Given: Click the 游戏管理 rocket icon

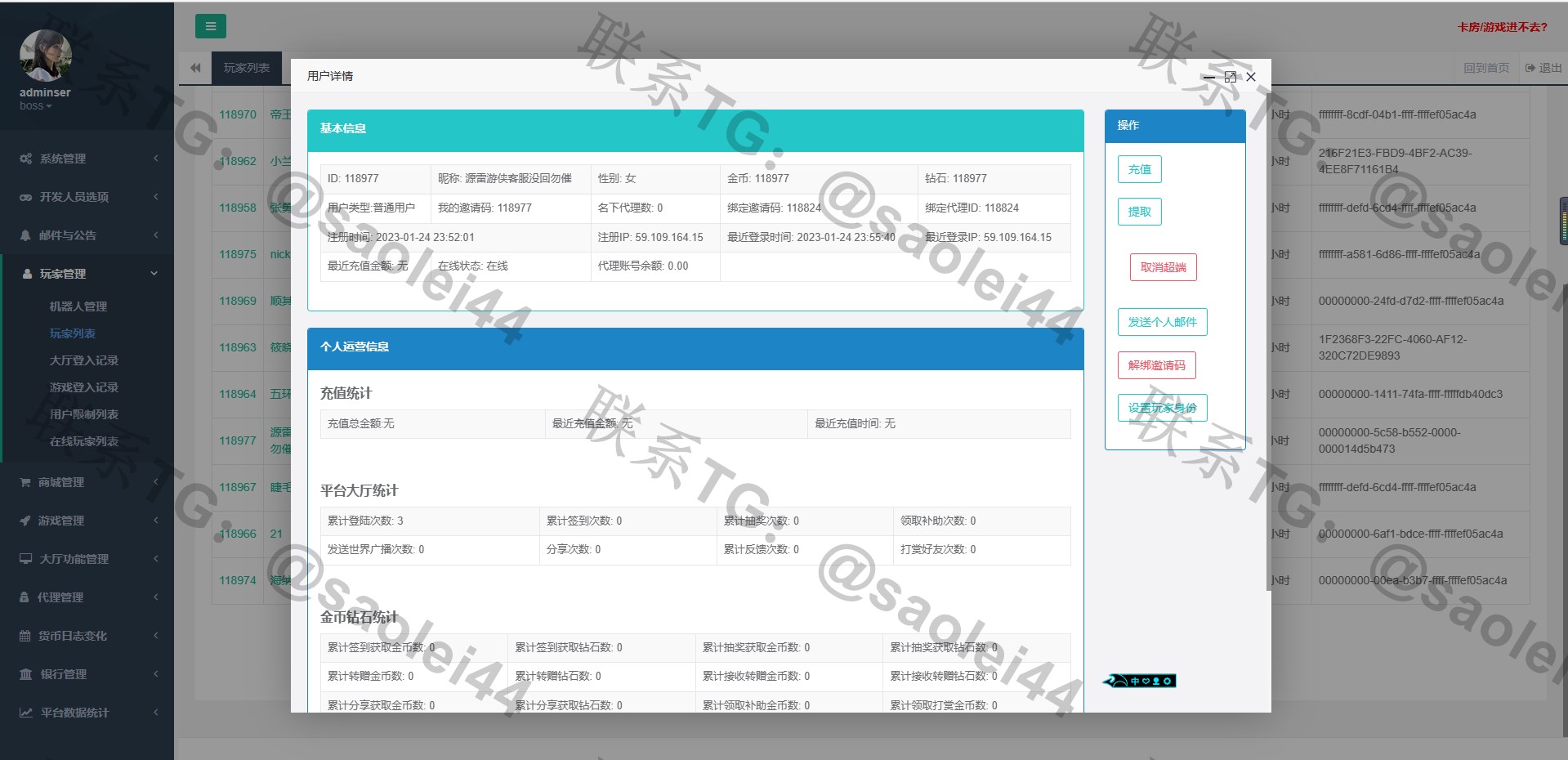Looking at the screenshot, I should click(x=25, y=521).
